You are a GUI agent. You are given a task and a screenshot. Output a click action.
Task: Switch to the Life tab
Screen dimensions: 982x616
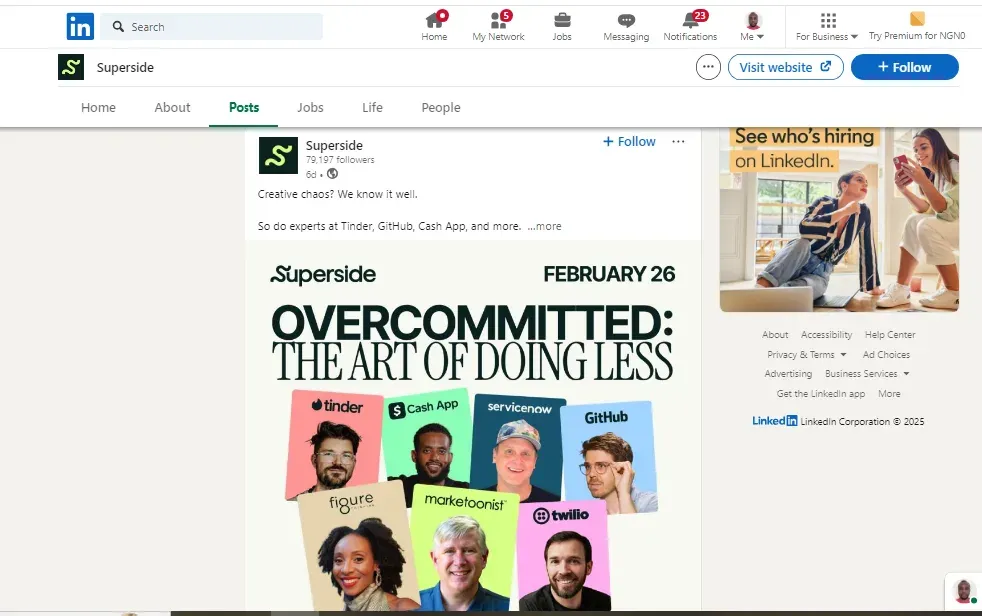click(x=372, y=107)
